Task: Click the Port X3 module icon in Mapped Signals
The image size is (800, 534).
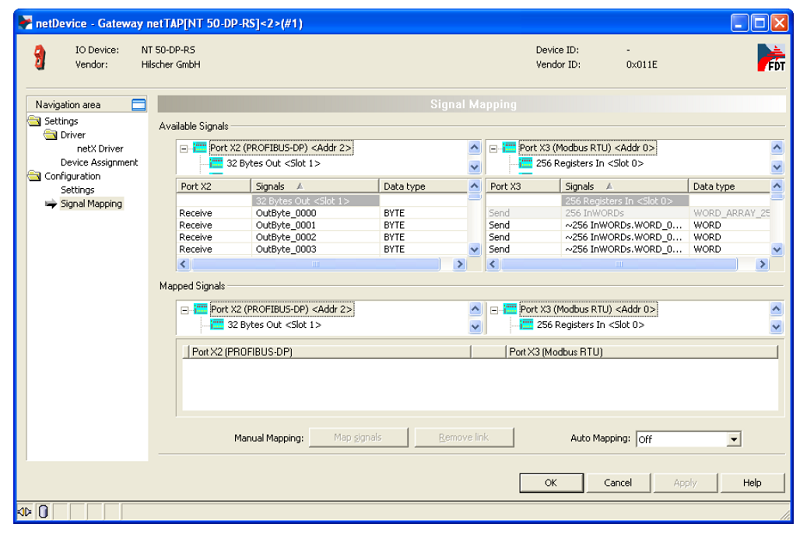Action: pos(510,309)
